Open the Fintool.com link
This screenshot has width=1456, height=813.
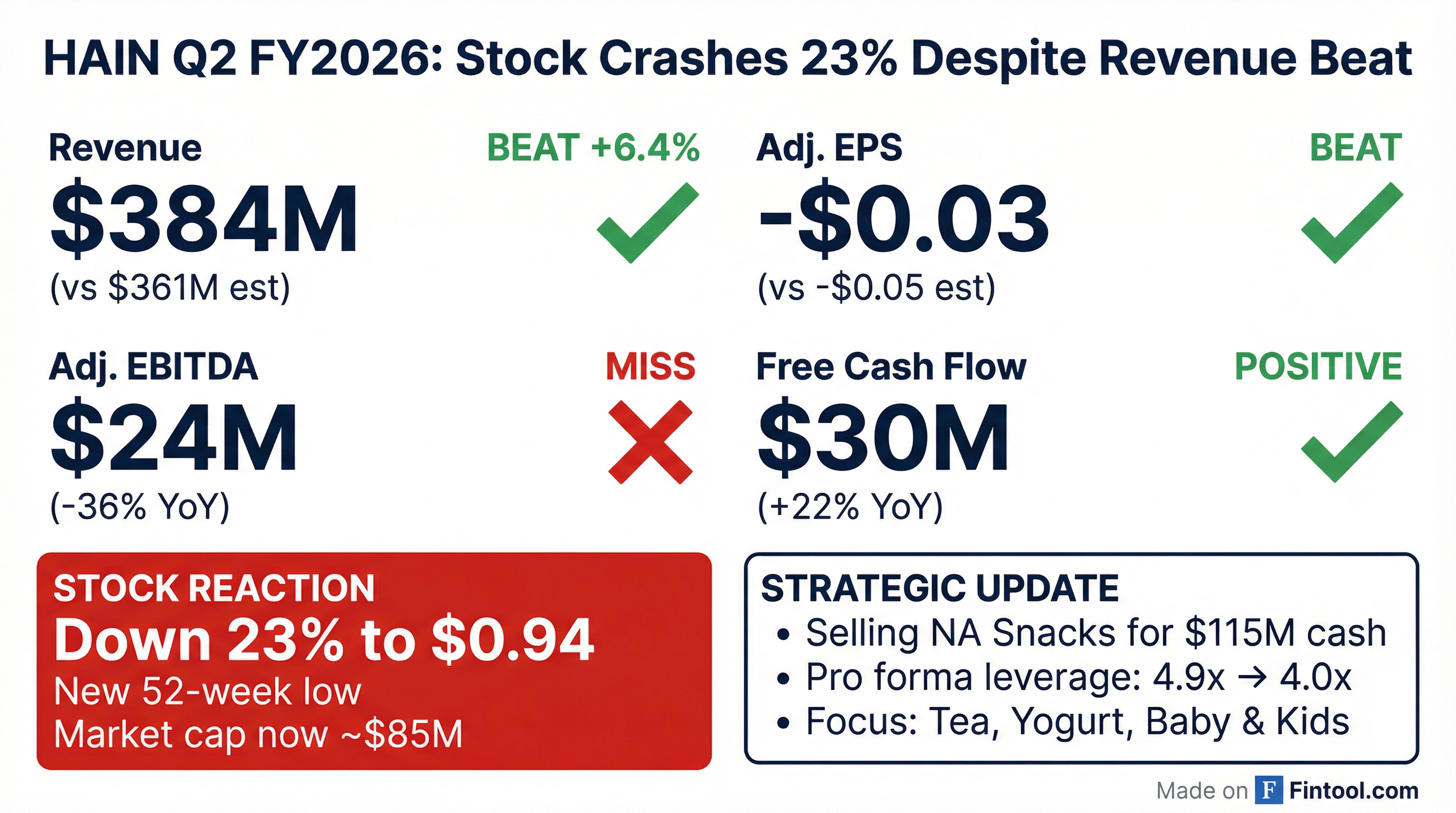[1354, 790]
